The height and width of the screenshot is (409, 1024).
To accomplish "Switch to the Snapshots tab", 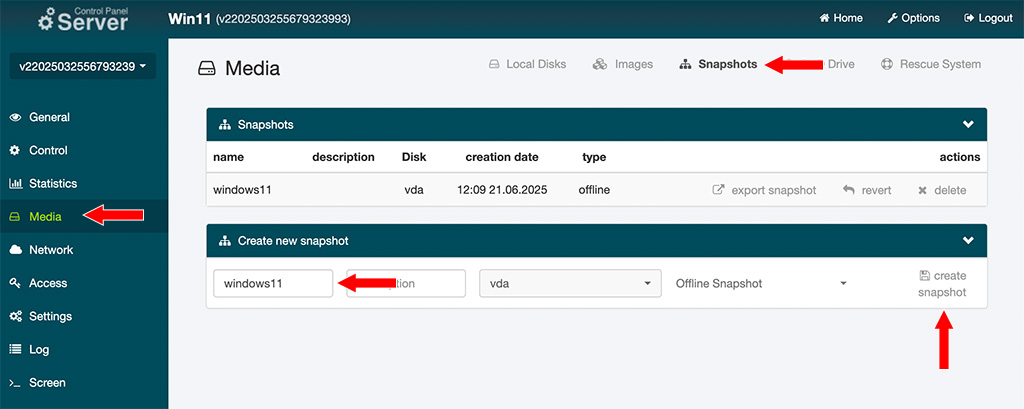I will coord(718,64).
